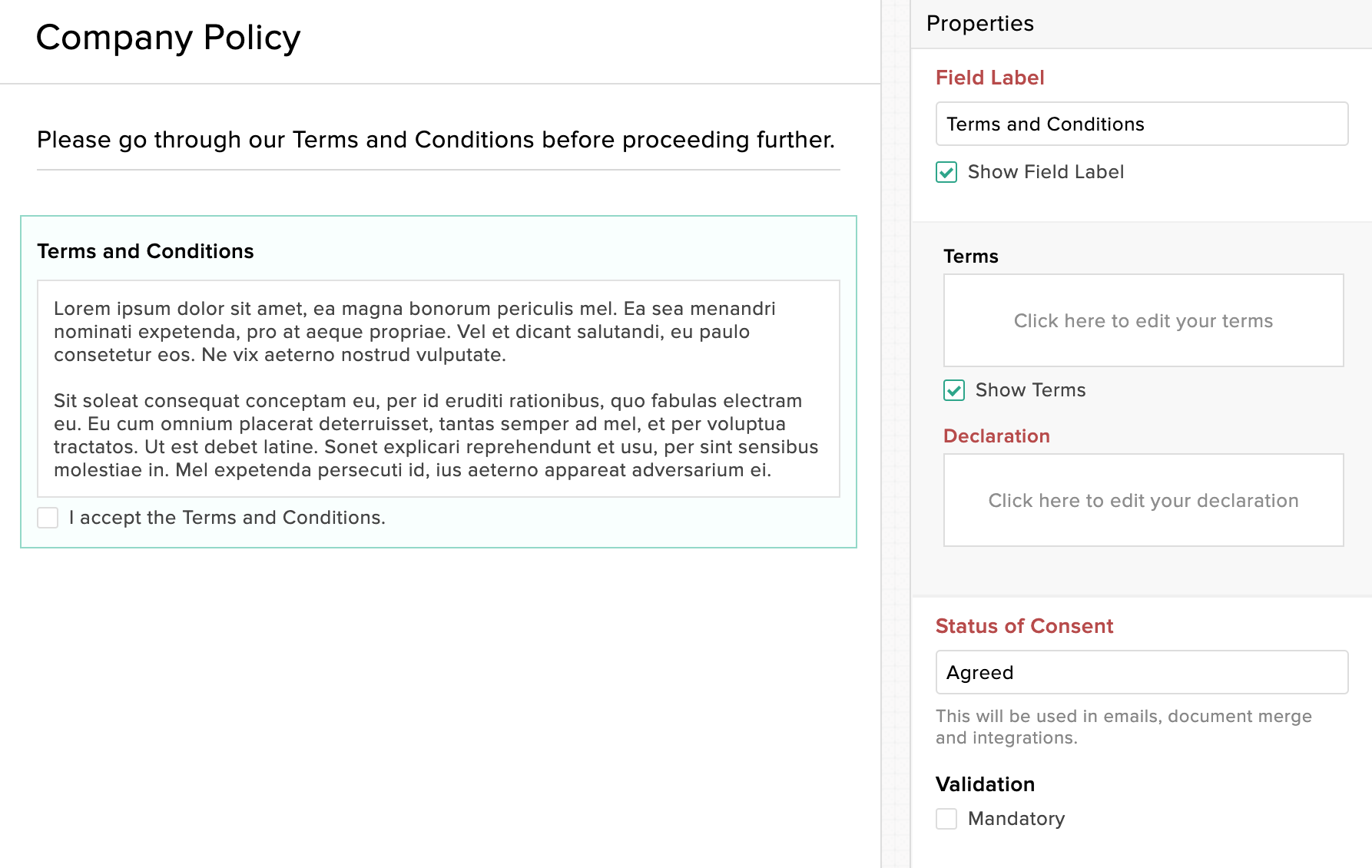Viewport: 1372px width, 868px height.
Task: Click the Status of Consent heading
Action: (x=1024, y=626)
